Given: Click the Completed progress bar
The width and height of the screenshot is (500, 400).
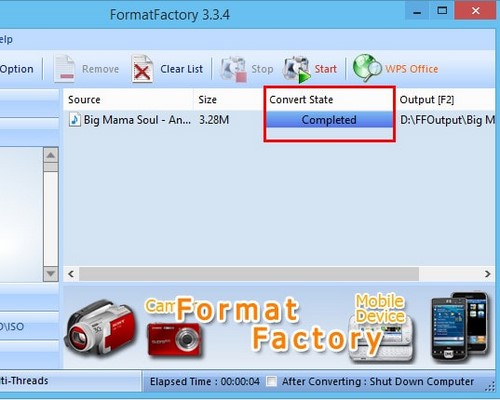Looking at the screenshot, I should [x=329, y=120].
